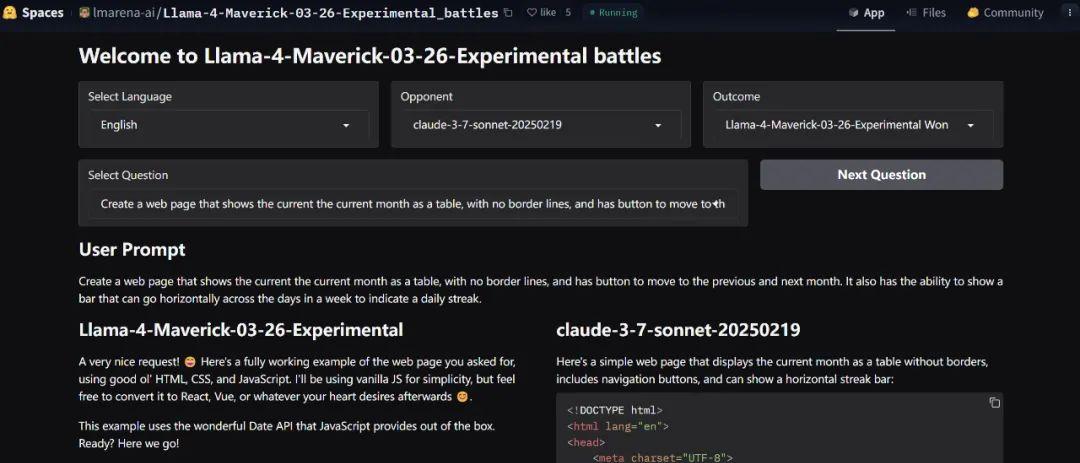Copy the code block with the copy icon

[994, 403]
